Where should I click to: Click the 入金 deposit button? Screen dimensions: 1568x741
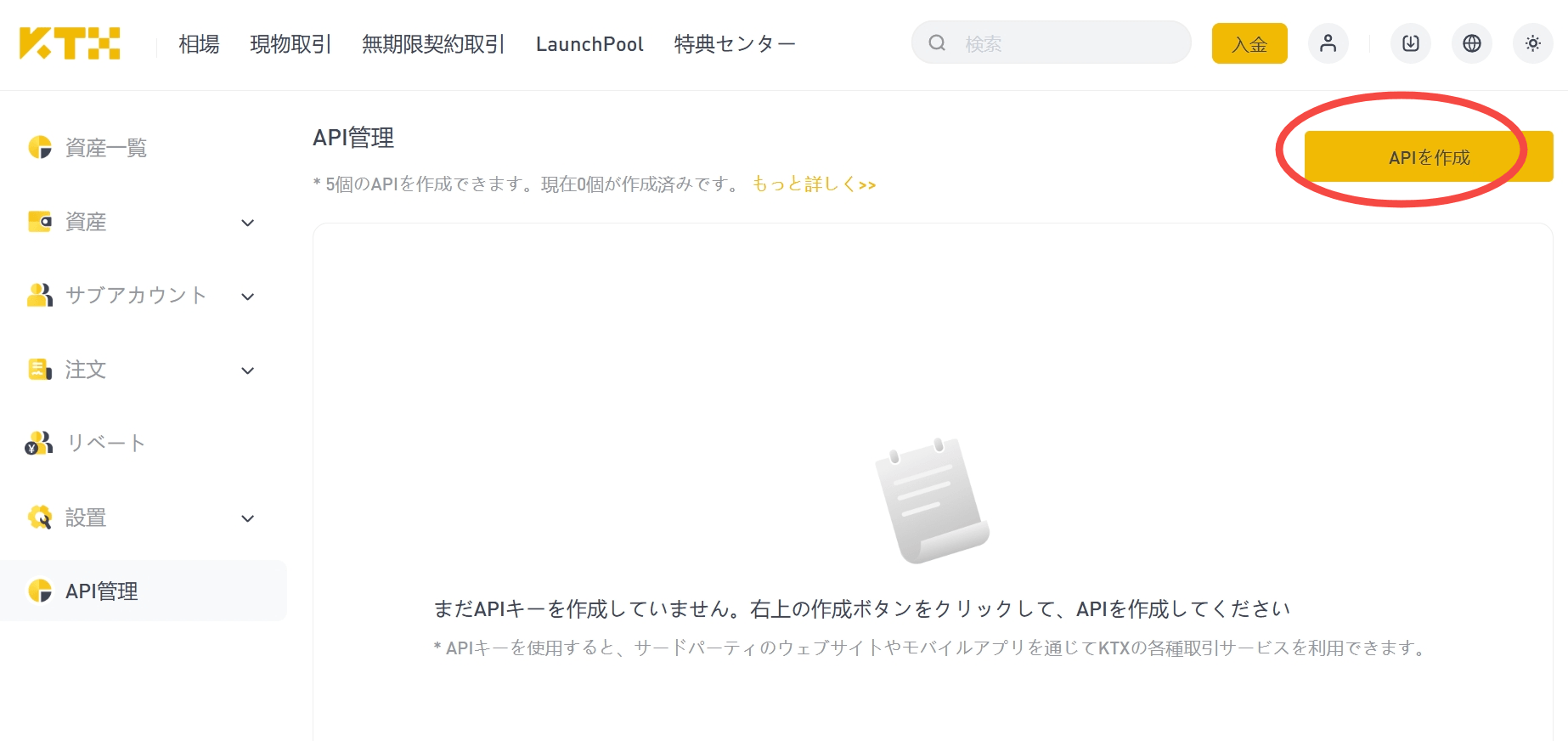[x=1249, y=43]
